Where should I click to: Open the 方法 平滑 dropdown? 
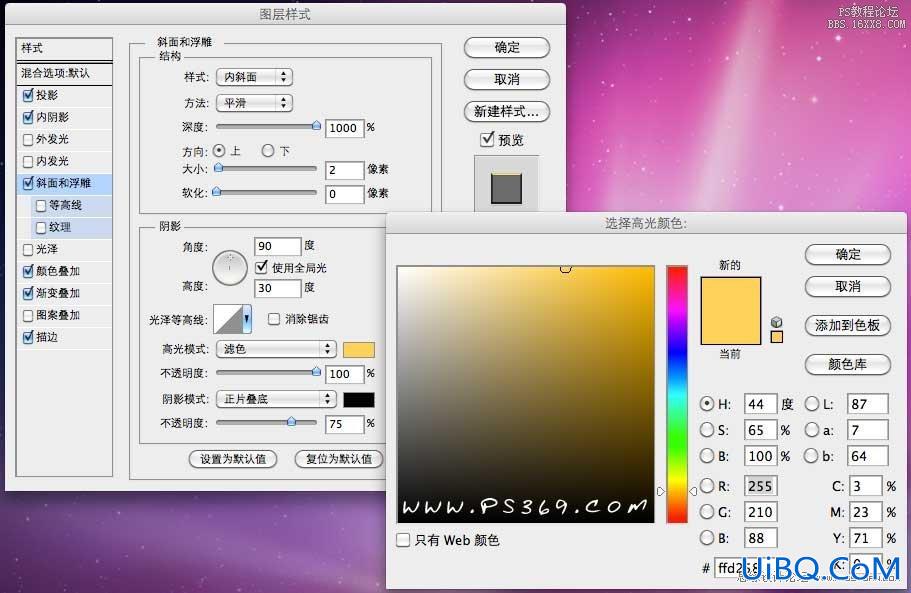254,103
